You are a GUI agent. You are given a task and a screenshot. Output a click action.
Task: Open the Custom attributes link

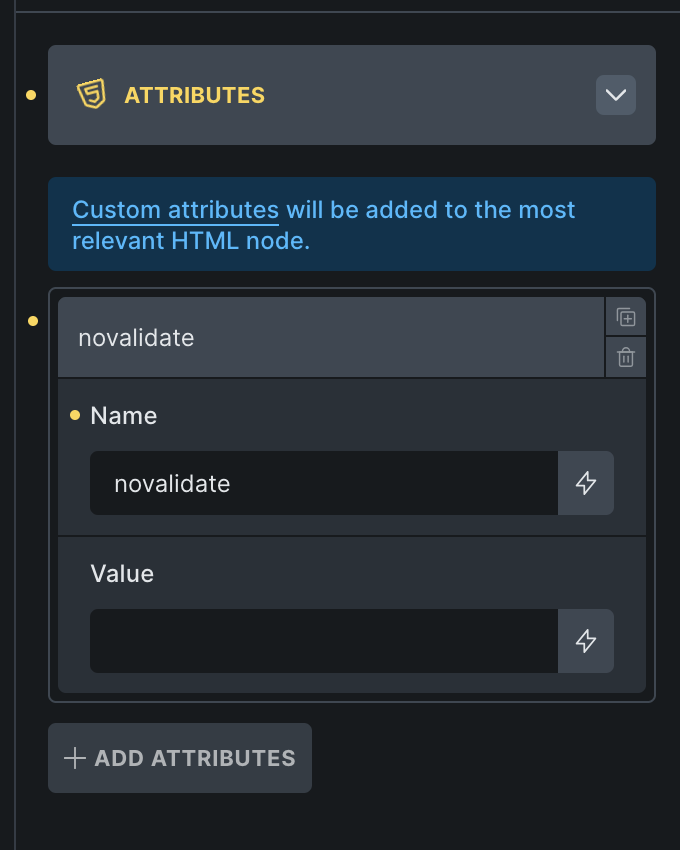point(175,210)
